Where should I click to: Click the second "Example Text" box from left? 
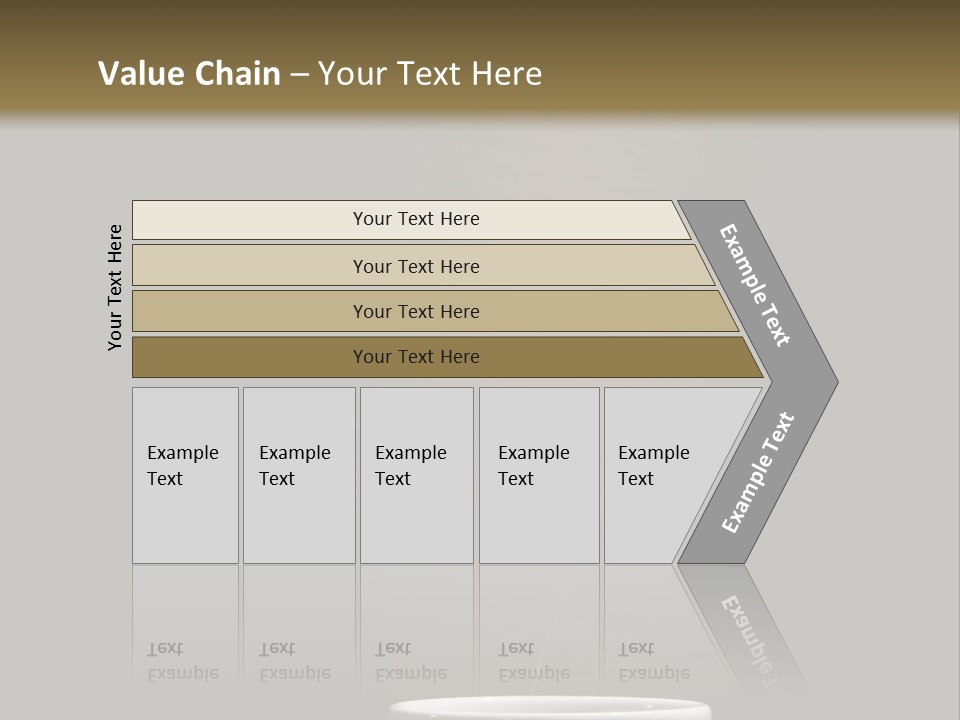[x=298, y=475]
